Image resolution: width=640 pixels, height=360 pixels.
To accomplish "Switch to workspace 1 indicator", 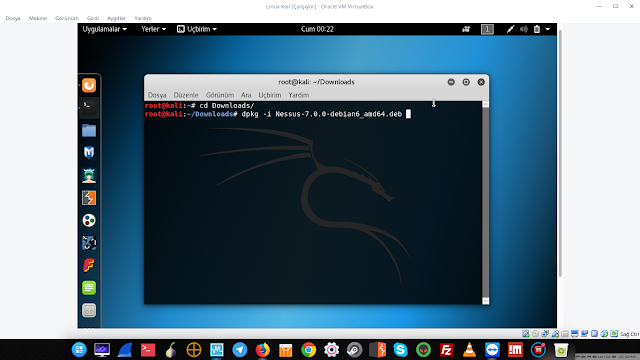I will tap(487, 29).
